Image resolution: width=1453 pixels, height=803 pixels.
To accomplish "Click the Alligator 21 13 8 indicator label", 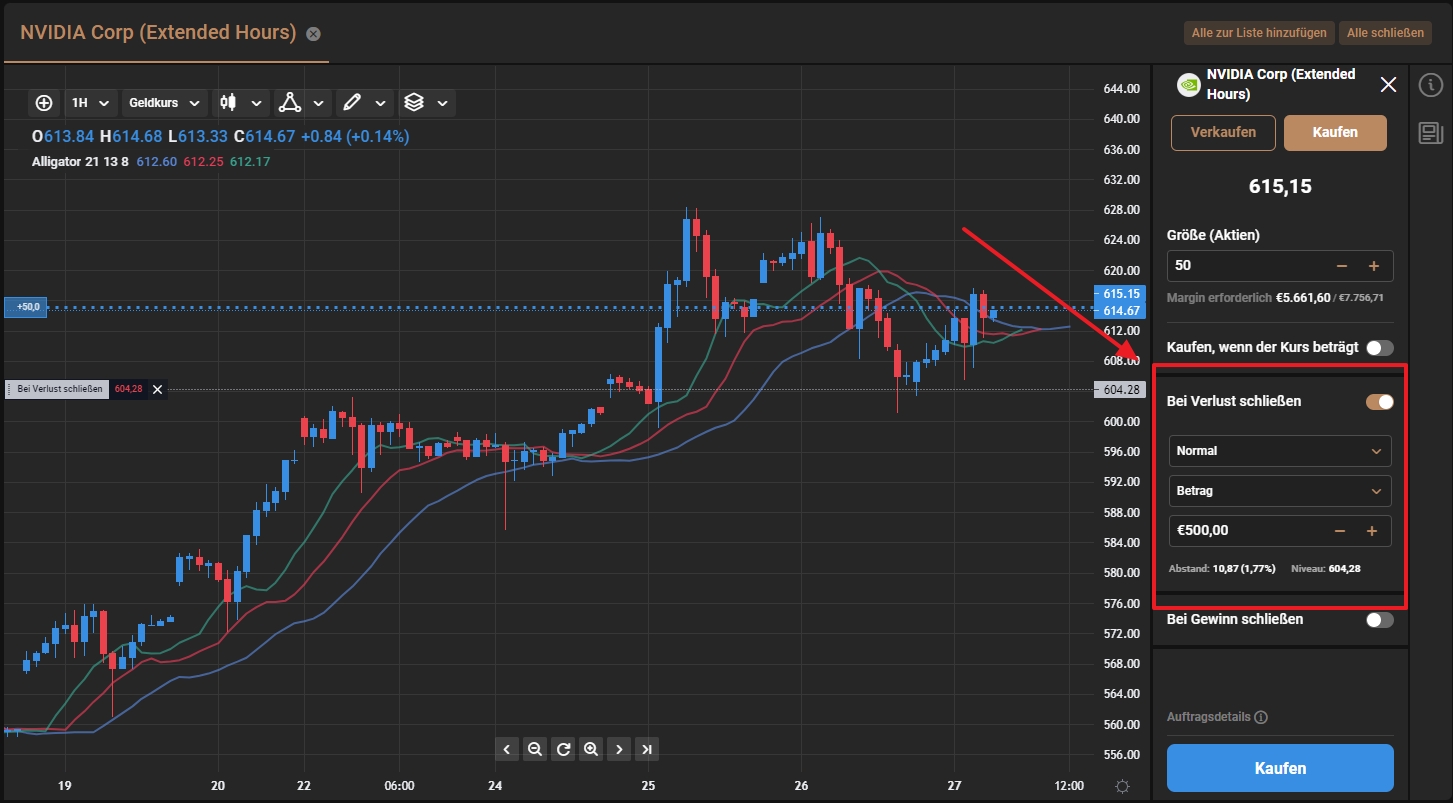I will pyautogui.click(x=81, y=161).
